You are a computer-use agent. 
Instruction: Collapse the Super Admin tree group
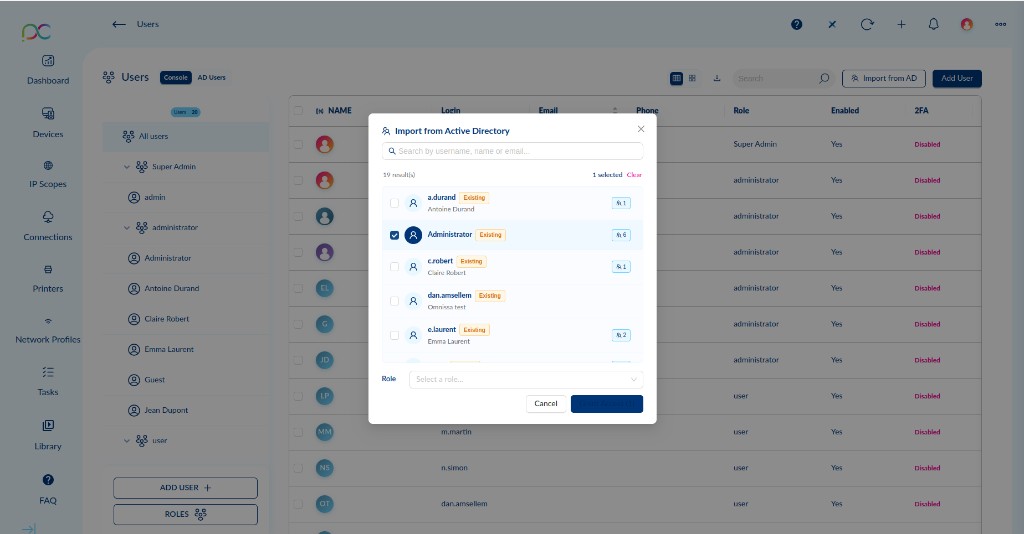pos(127,167)
